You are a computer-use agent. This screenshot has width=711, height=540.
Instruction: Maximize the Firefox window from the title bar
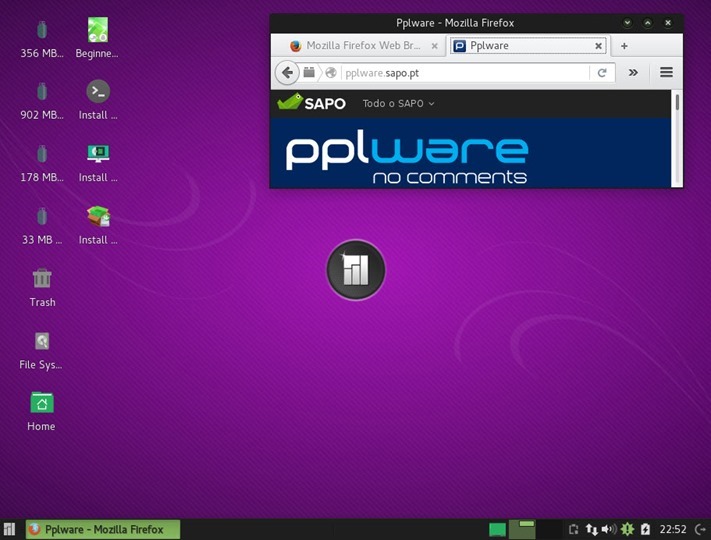[x=648, y=23]
